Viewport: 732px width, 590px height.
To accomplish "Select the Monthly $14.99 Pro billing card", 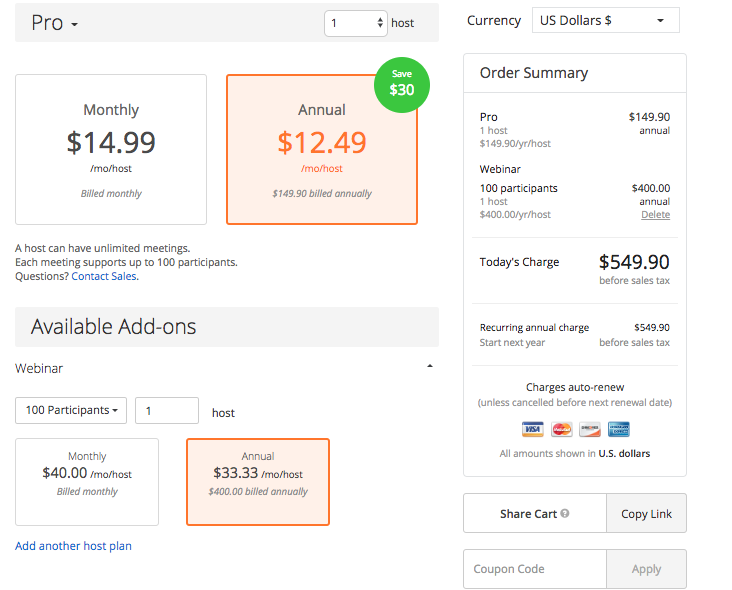I will point(111,149).
